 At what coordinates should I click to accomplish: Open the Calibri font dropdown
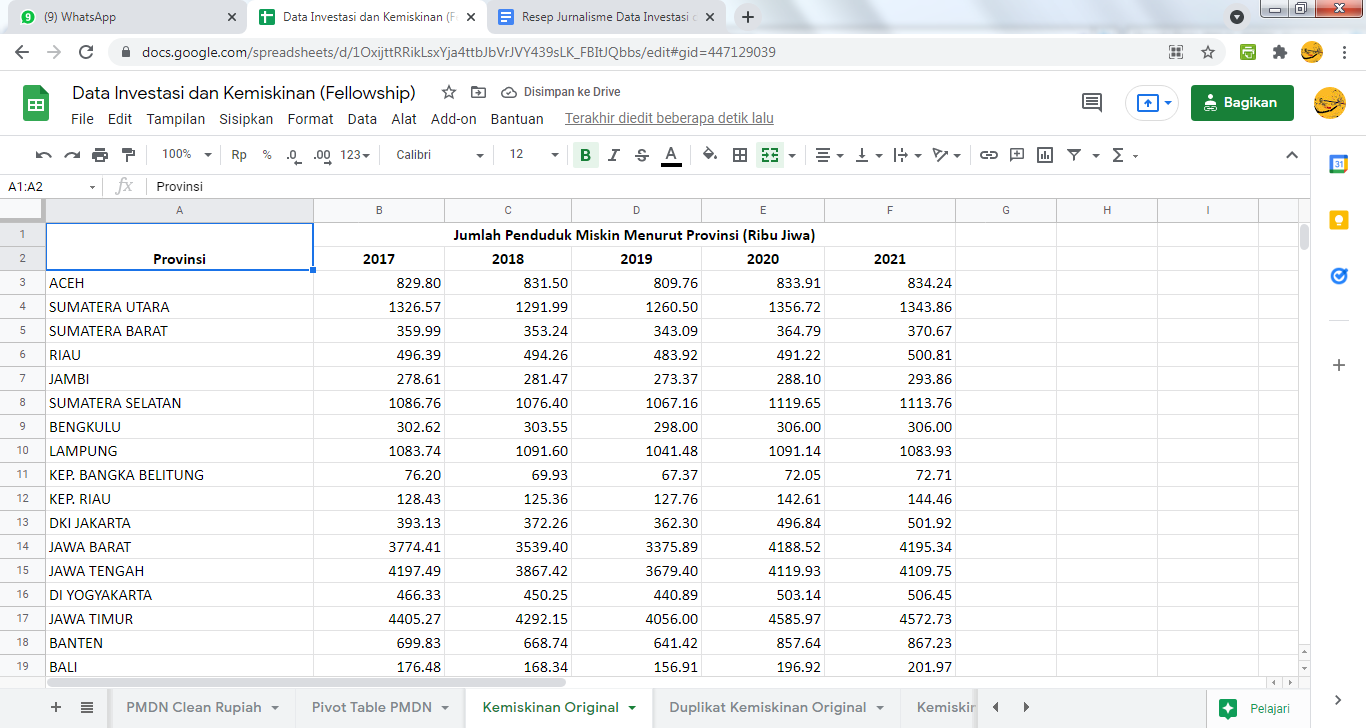[x=439, y=155]
